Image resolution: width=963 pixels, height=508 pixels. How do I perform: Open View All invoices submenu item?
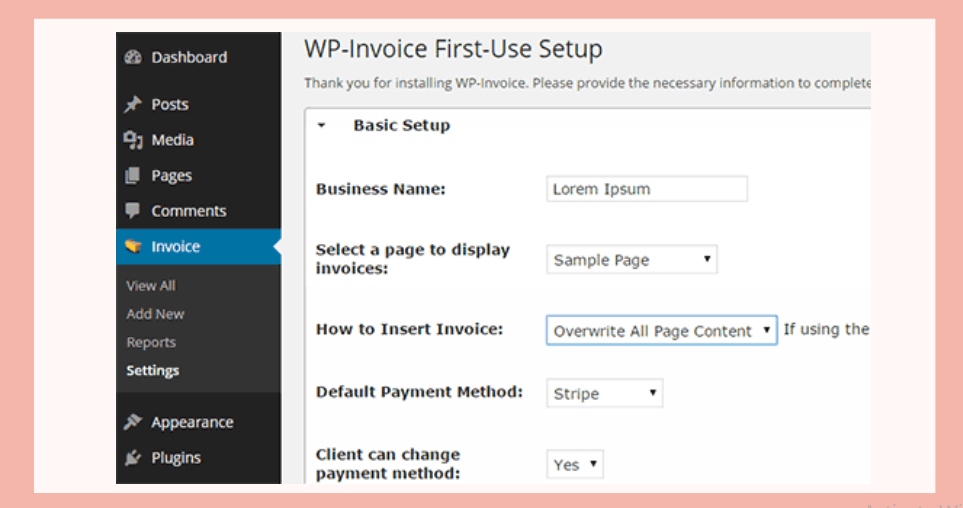click(151, 286)
